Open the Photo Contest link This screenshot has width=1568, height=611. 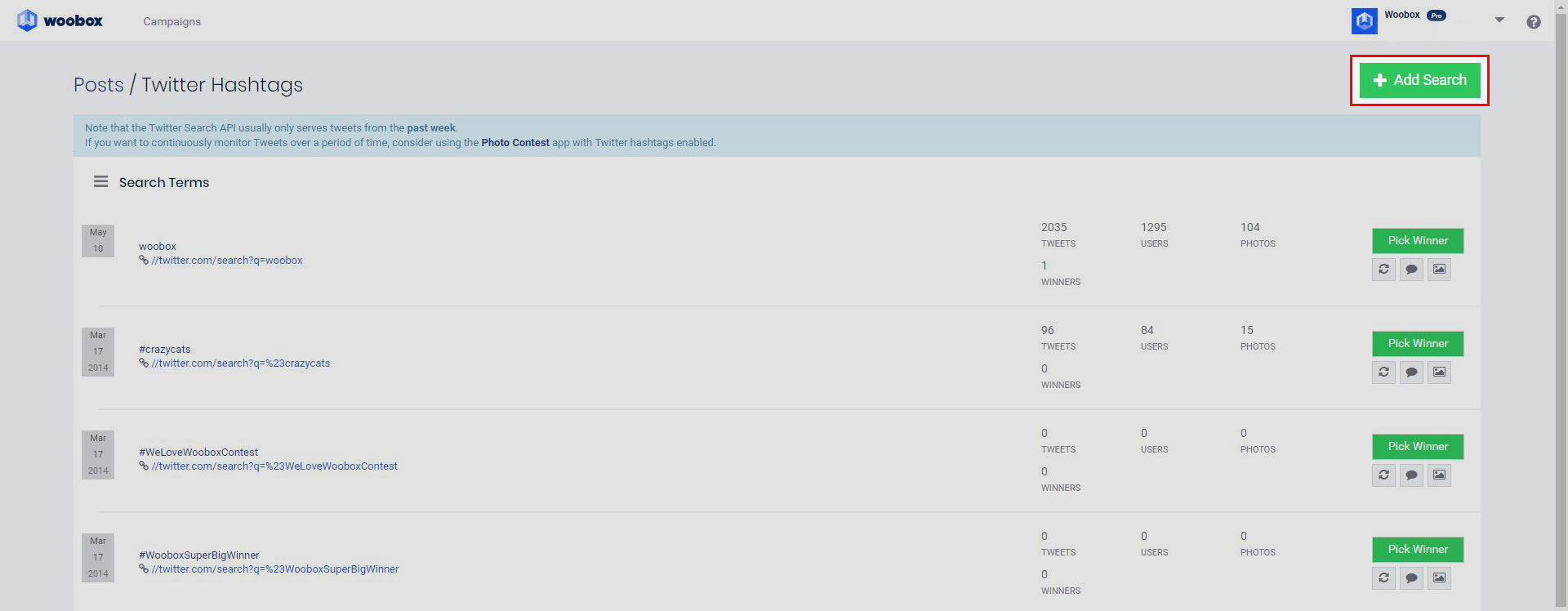coord(515,142)
